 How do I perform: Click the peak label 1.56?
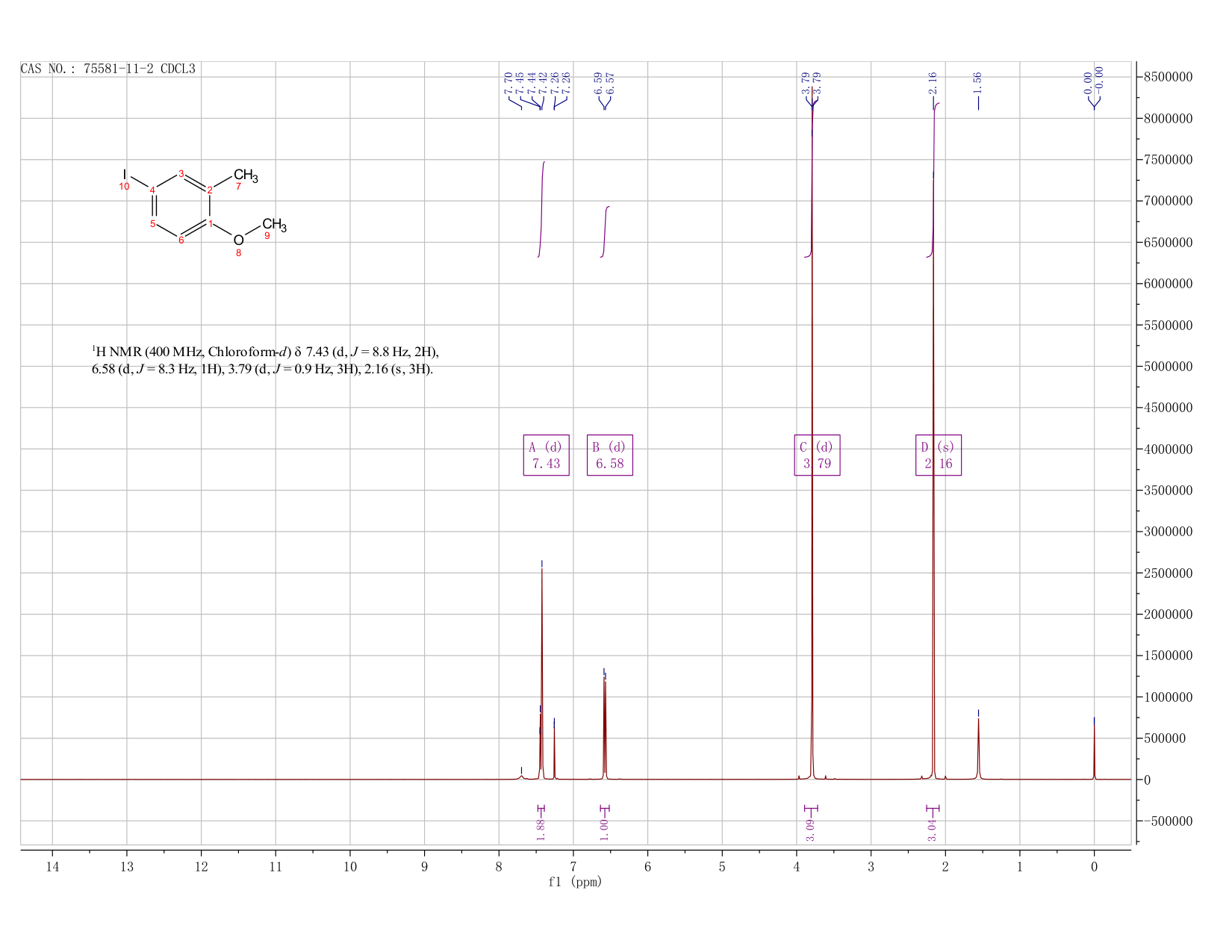[978, 81]
